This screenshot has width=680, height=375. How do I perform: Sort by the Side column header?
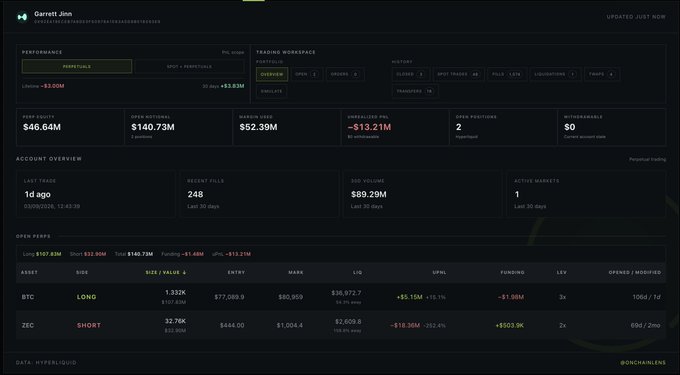(x=82, y=272)
